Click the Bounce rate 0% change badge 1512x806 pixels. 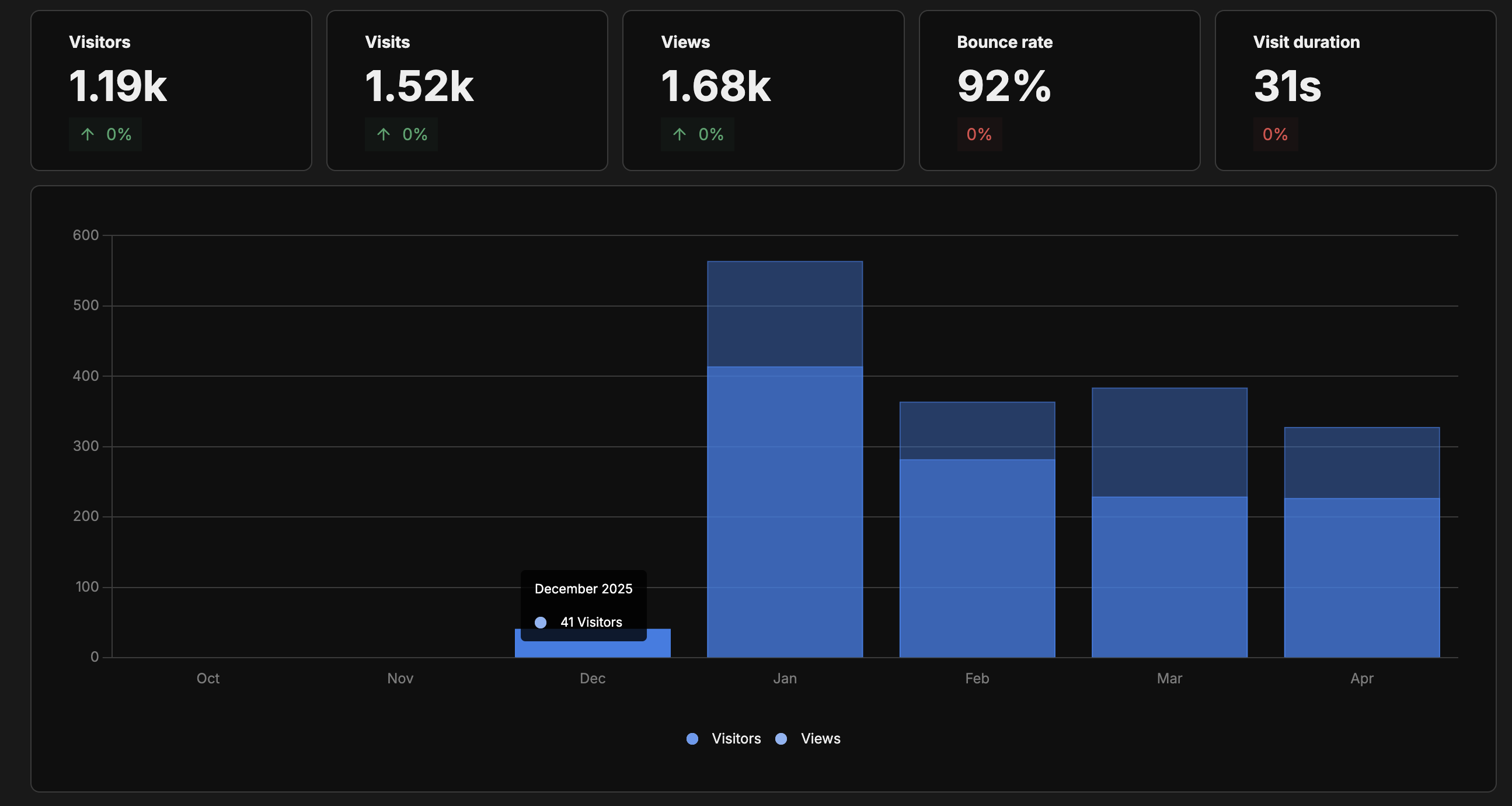978,134
